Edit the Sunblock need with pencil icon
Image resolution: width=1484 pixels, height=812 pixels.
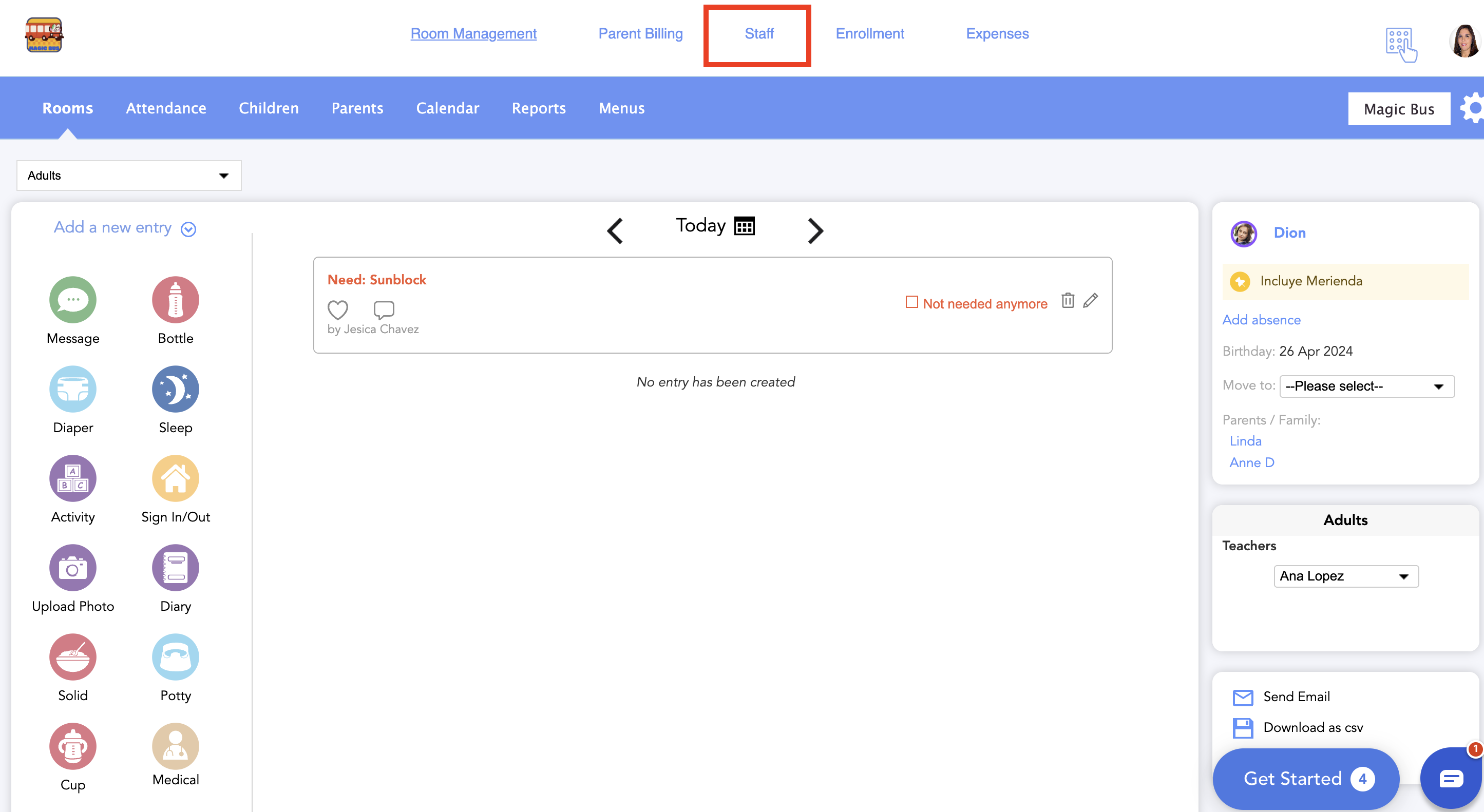tap(1091, 301)
